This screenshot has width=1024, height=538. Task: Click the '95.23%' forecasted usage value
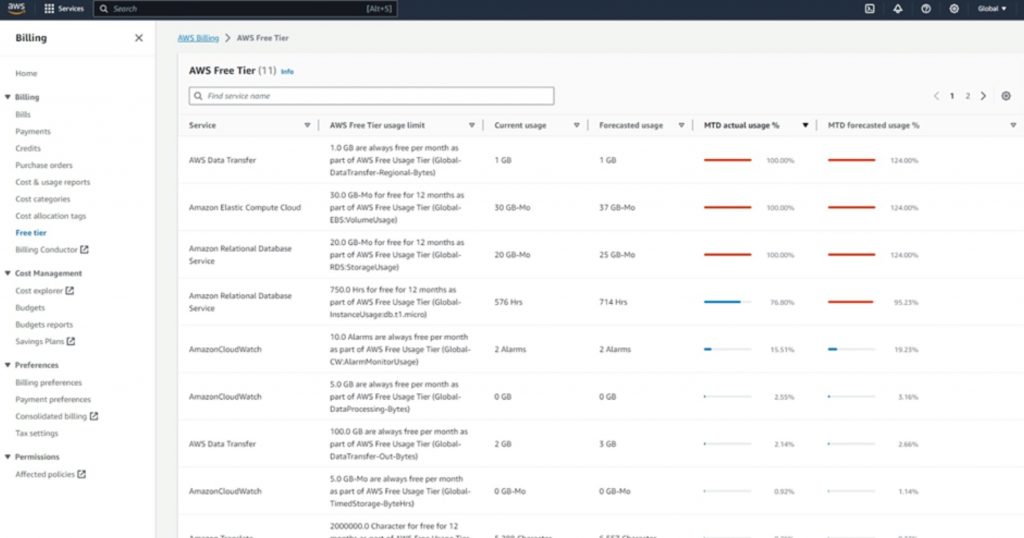coord(906,302)
